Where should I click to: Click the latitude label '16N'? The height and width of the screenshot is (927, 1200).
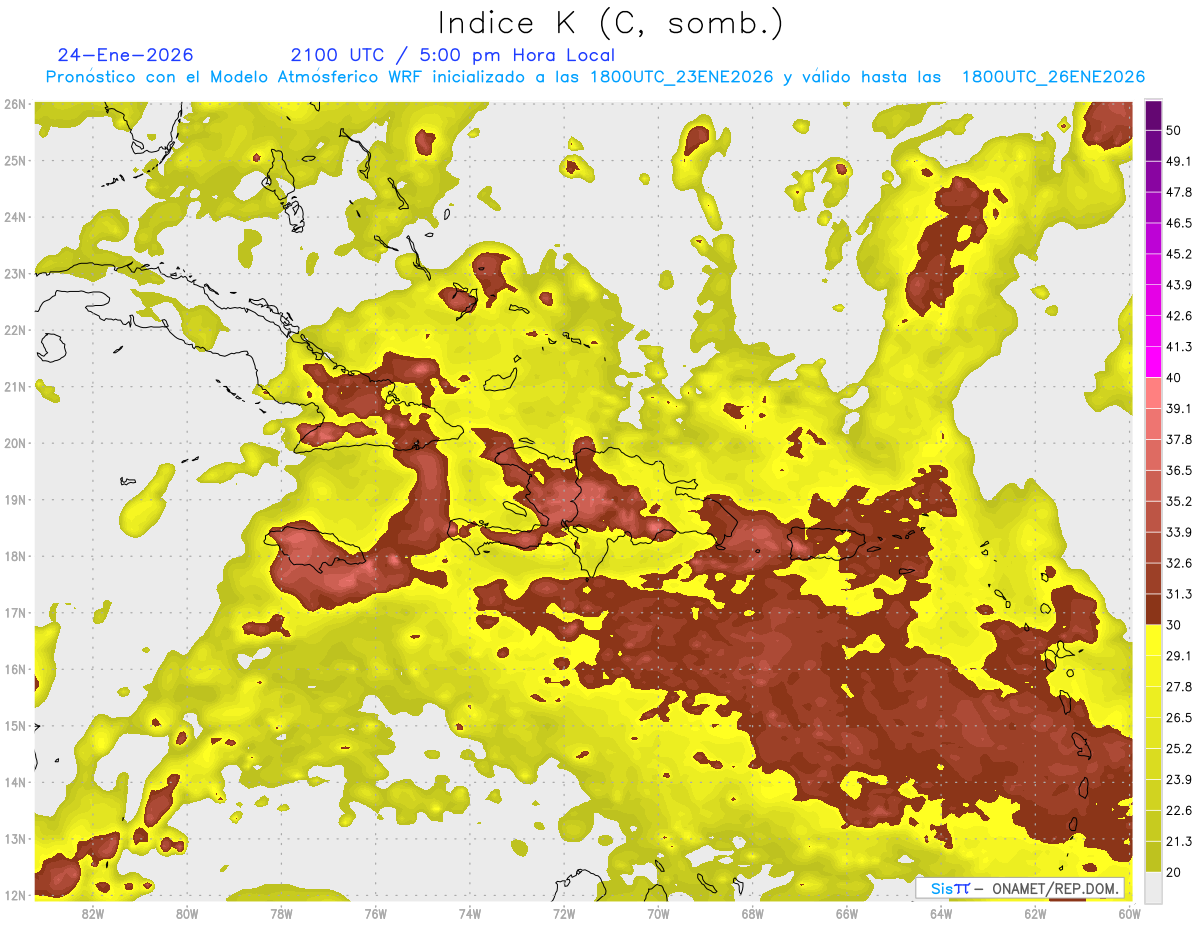pyautogui.click(x=14, y=669)
